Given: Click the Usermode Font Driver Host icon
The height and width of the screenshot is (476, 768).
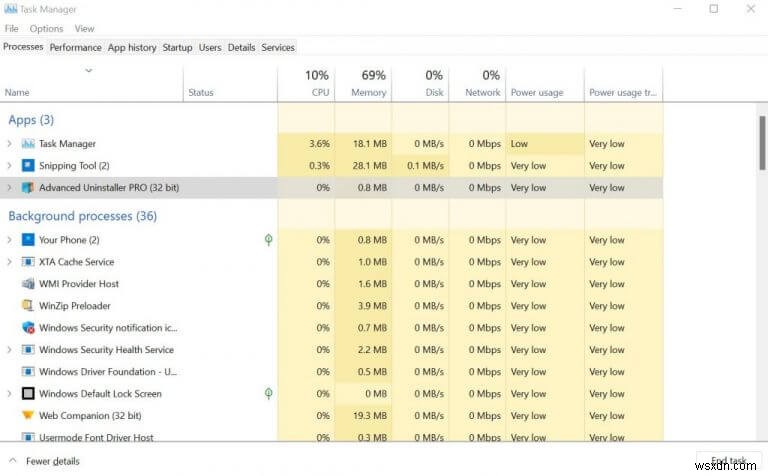Looking at the screenshot, I should click(28, 437).
